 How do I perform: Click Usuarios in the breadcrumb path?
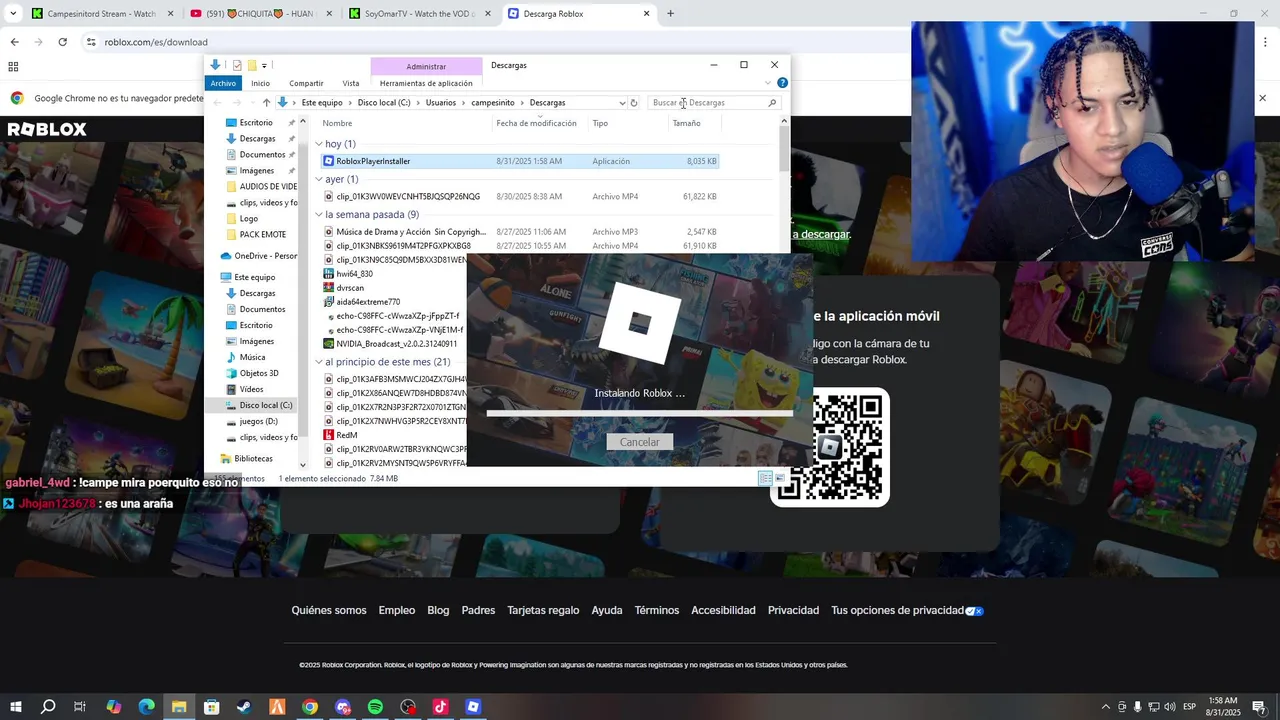point(440,102)
